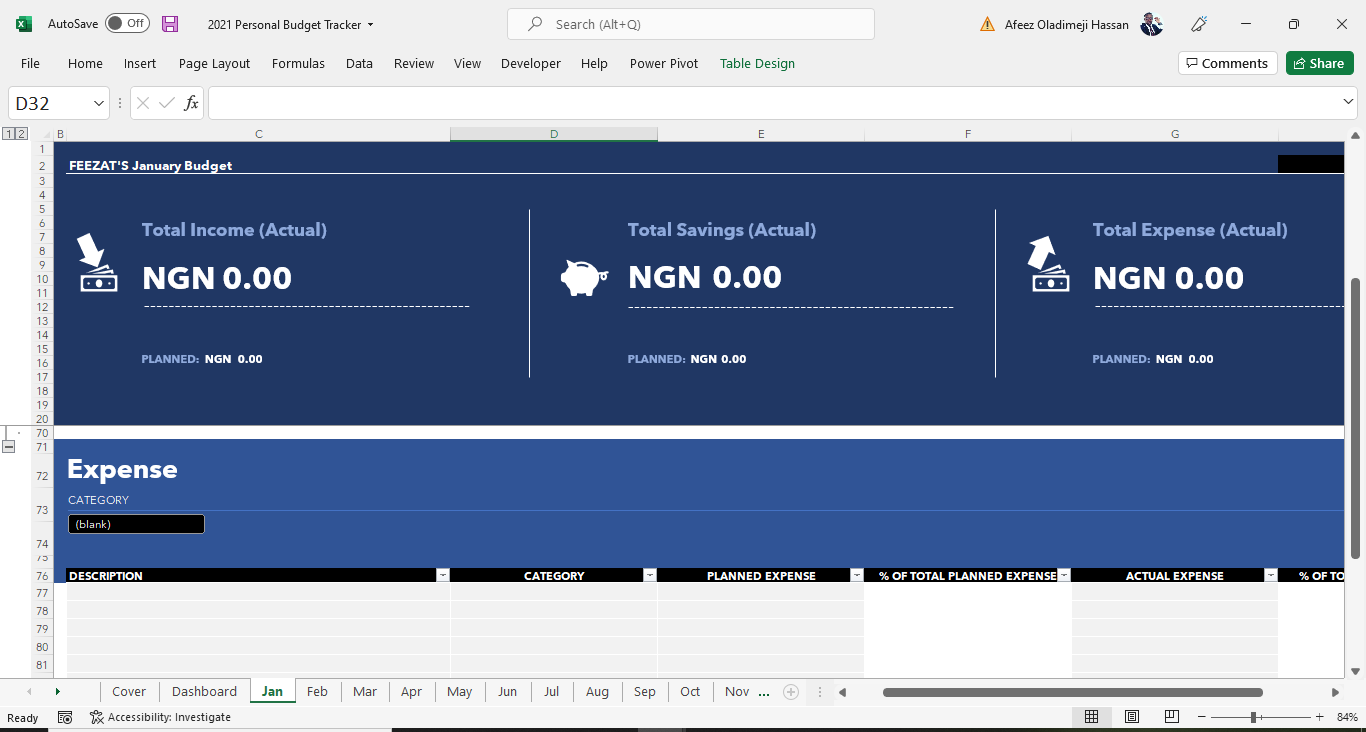Image resolution: width=1366 pixels, height=732 pixels.
Task: Collapse the row group minus button
Action: tap(9, 447)
